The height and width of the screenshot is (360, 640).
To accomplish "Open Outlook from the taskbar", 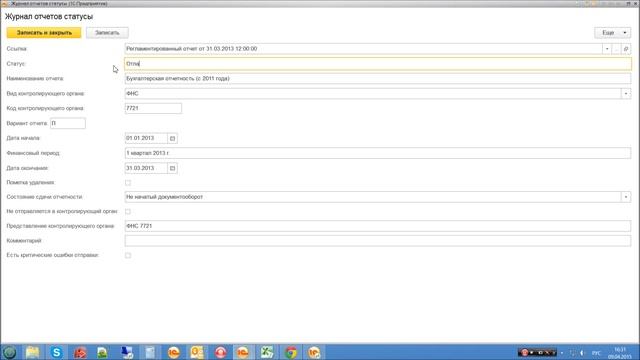I will point(197,352).
